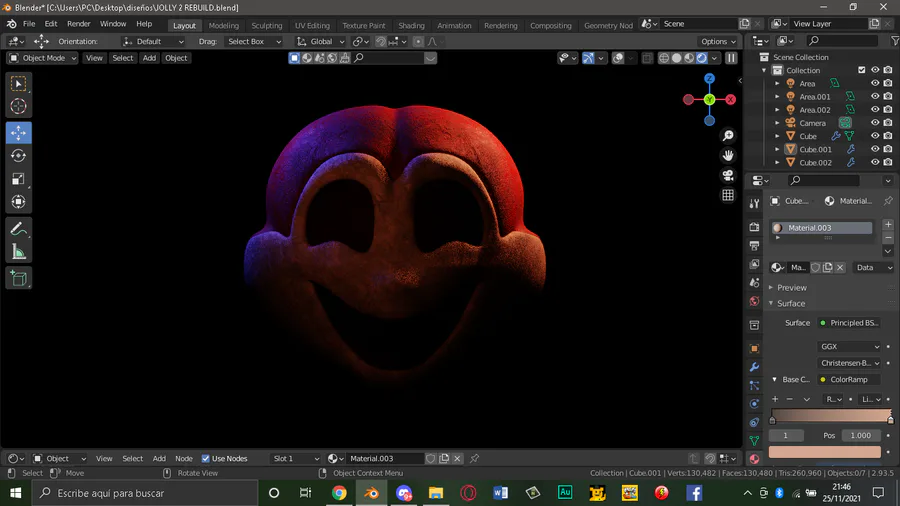Open the Object properties orange square icon
The image size is (900, 506).
point(754,348)
